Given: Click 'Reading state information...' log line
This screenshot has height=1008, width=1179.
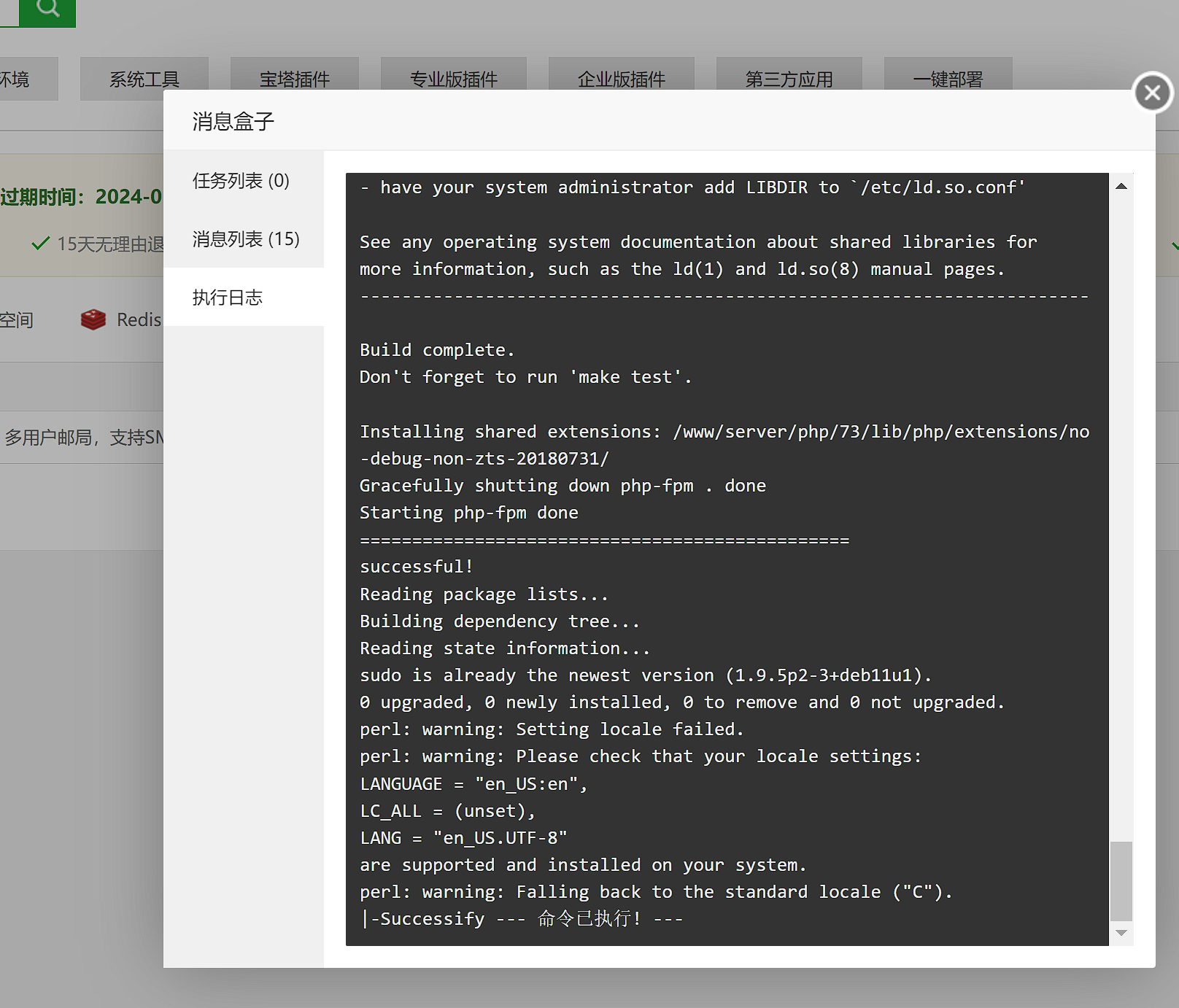Looking at the screenshot, I should pos(505,648).
